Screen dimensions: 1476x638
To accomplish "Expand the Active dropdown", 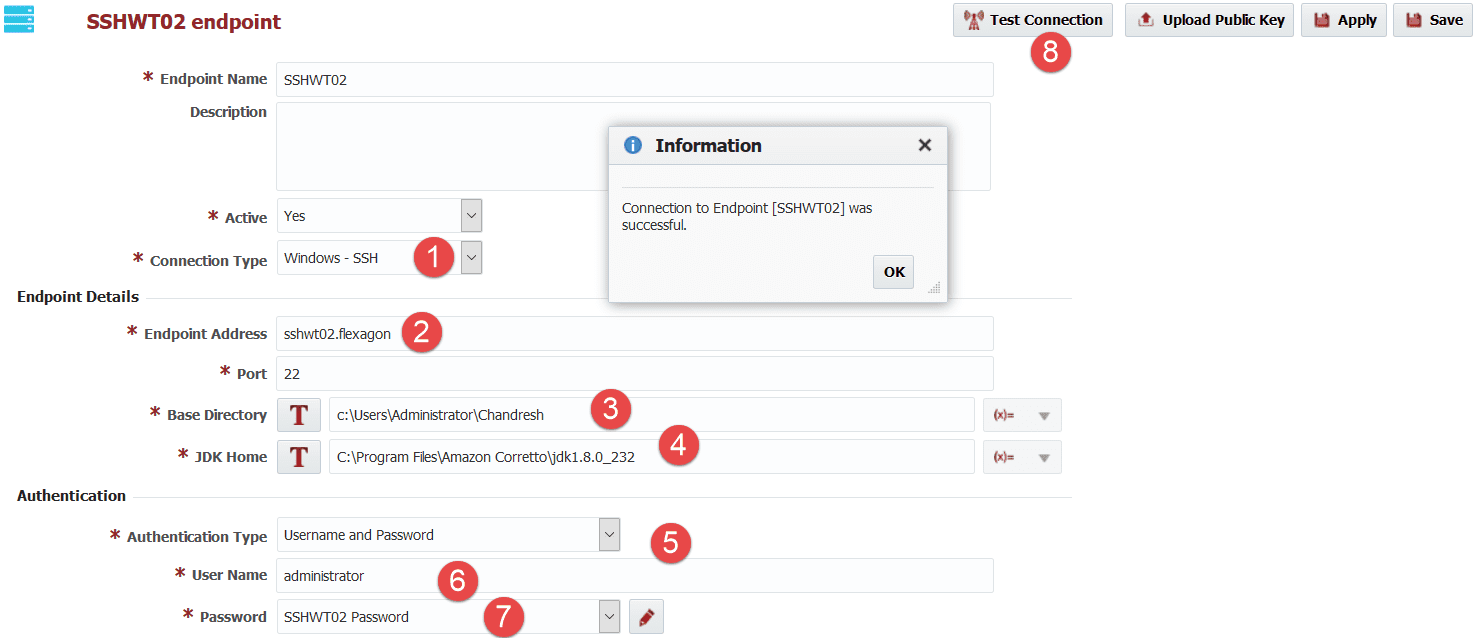I will (472, 215).
